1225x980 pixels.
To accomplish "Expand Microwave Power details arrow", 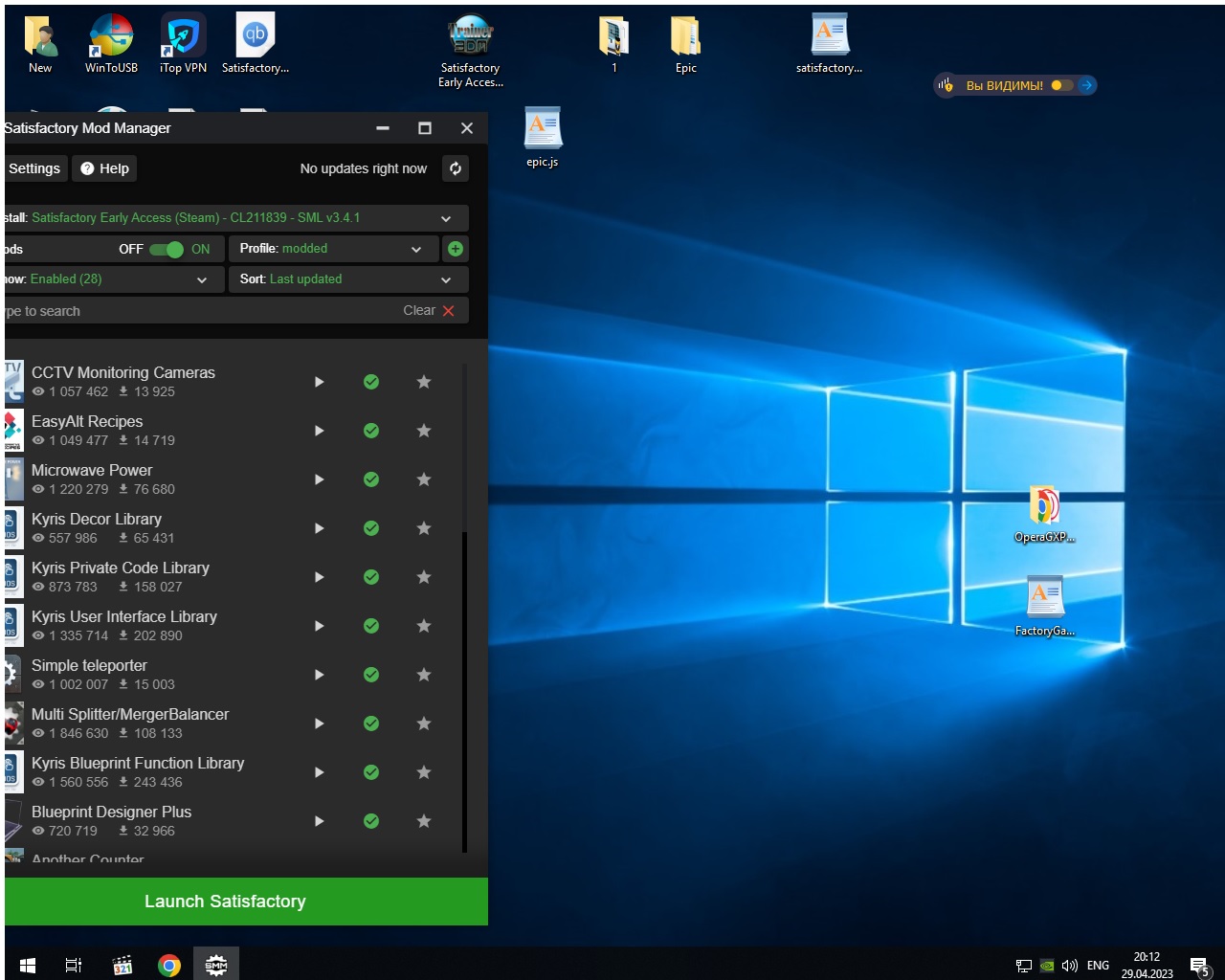I will [320, 479].
